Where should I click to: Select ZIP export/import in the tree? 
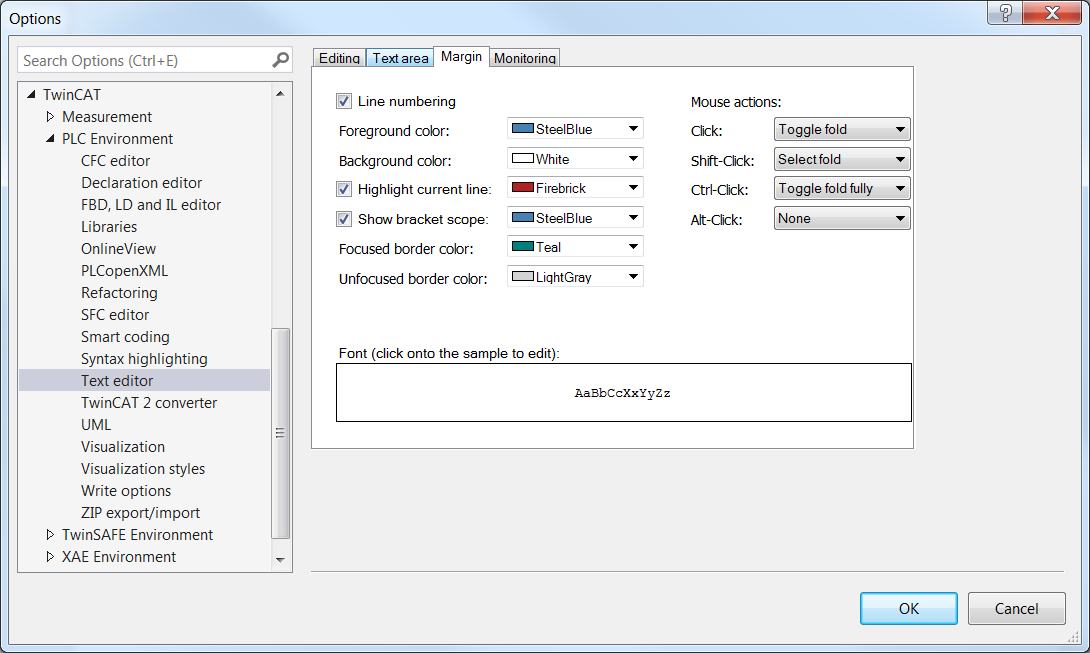pyautogui.click(x=140, y=513)
